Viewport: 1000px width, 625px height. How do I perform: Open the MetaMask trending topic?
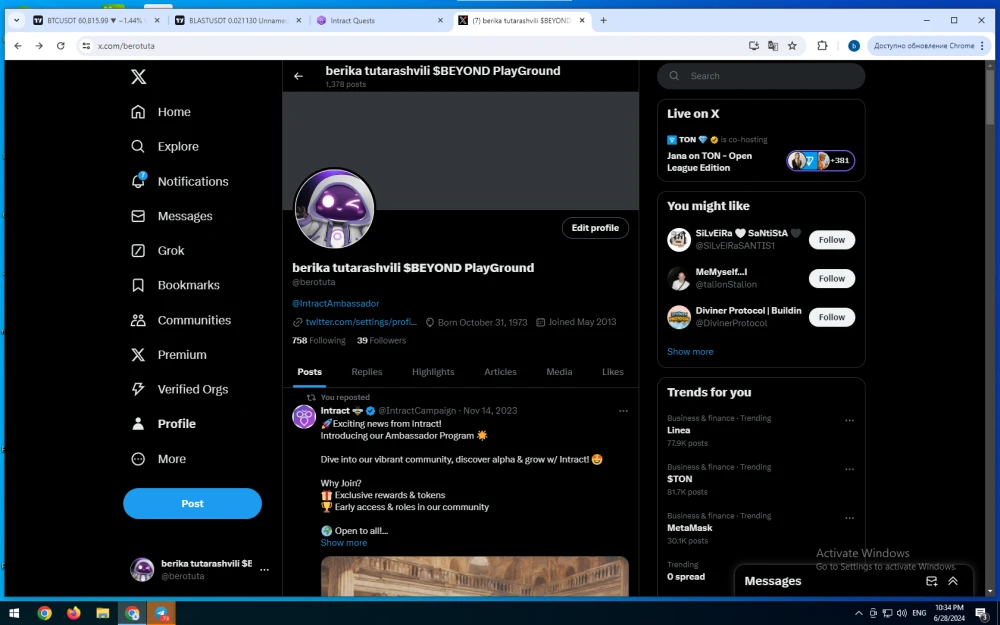pyautogui.click(x=689, y=528)
